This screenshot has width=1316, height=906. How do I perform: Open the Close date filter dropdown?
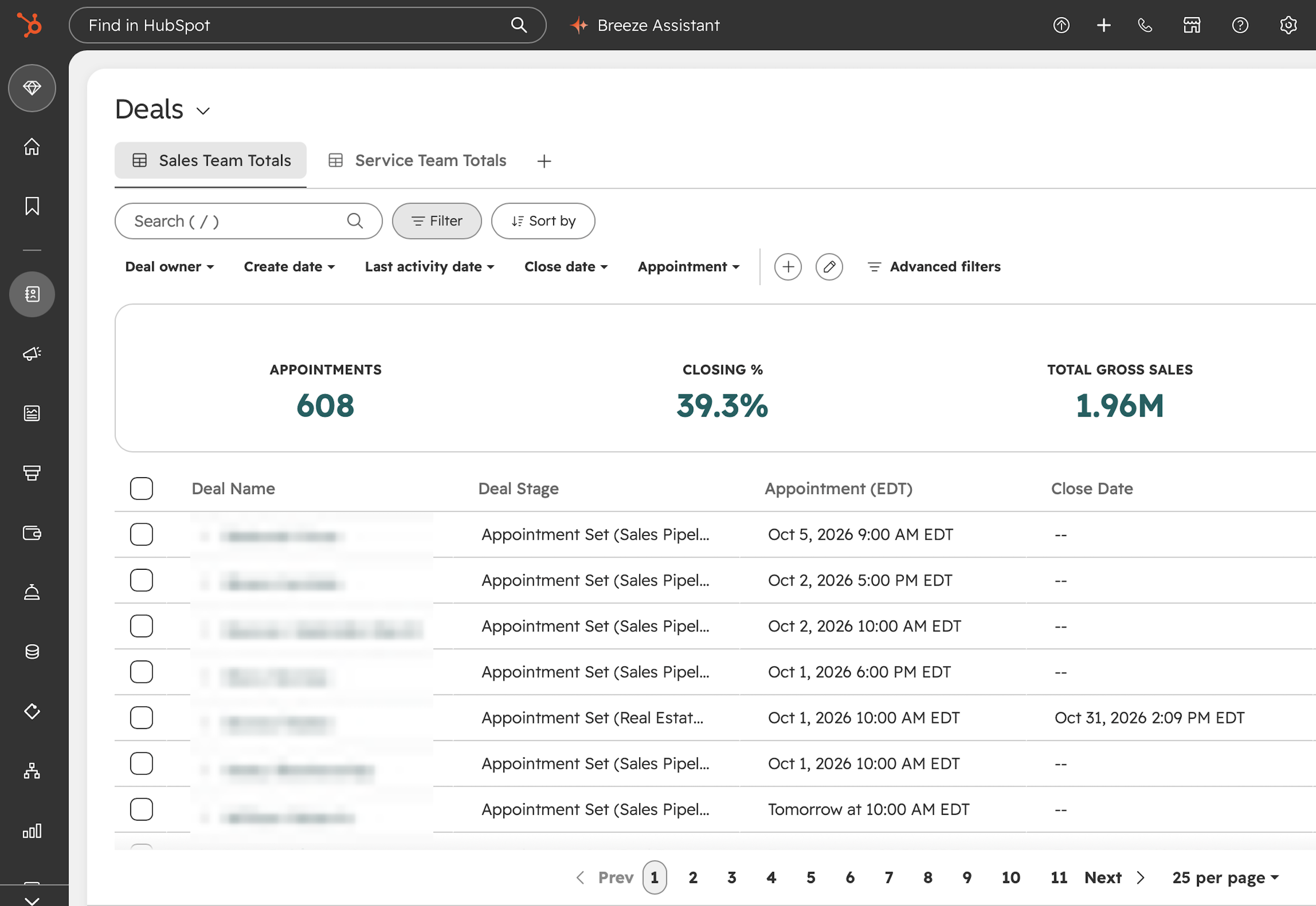pos(566,267)
